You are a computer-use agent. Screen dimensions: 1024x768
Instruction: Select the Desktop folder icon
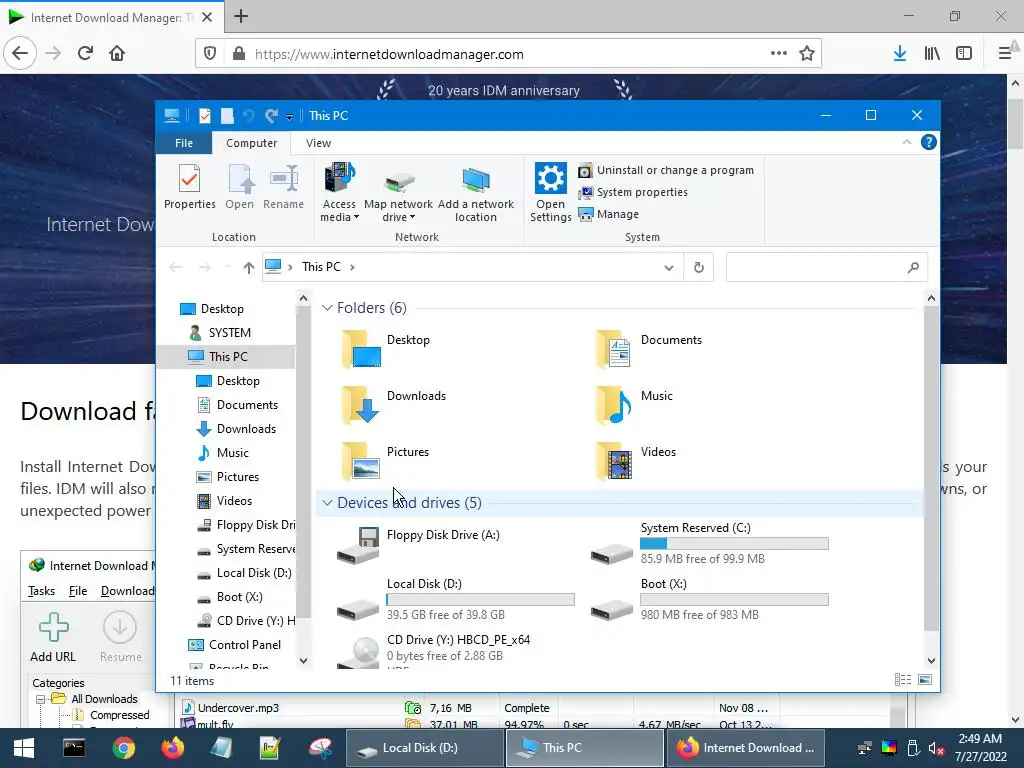tap(361, 349)
